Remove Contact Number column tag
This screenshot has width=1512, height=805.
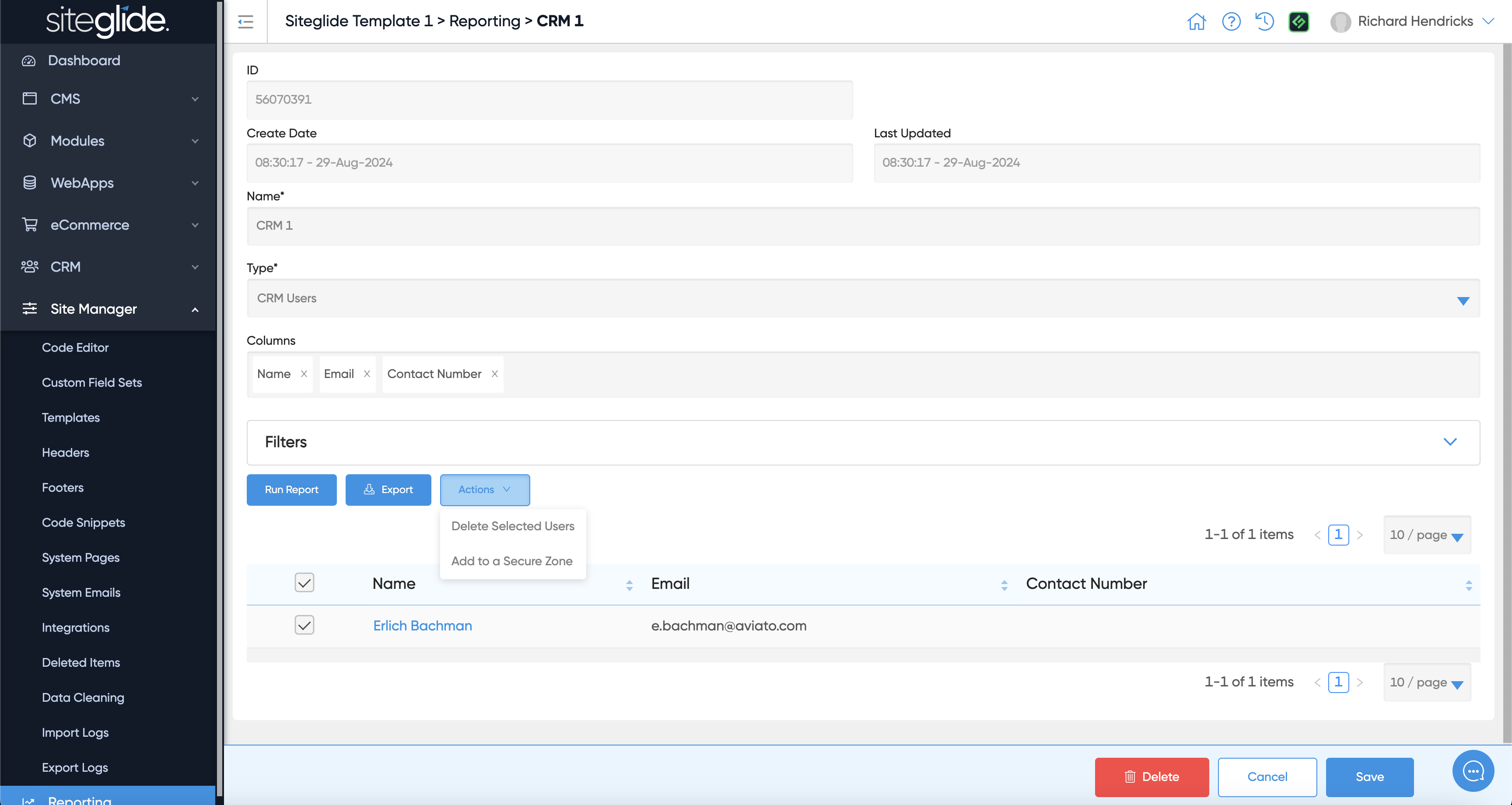[495, 374]
